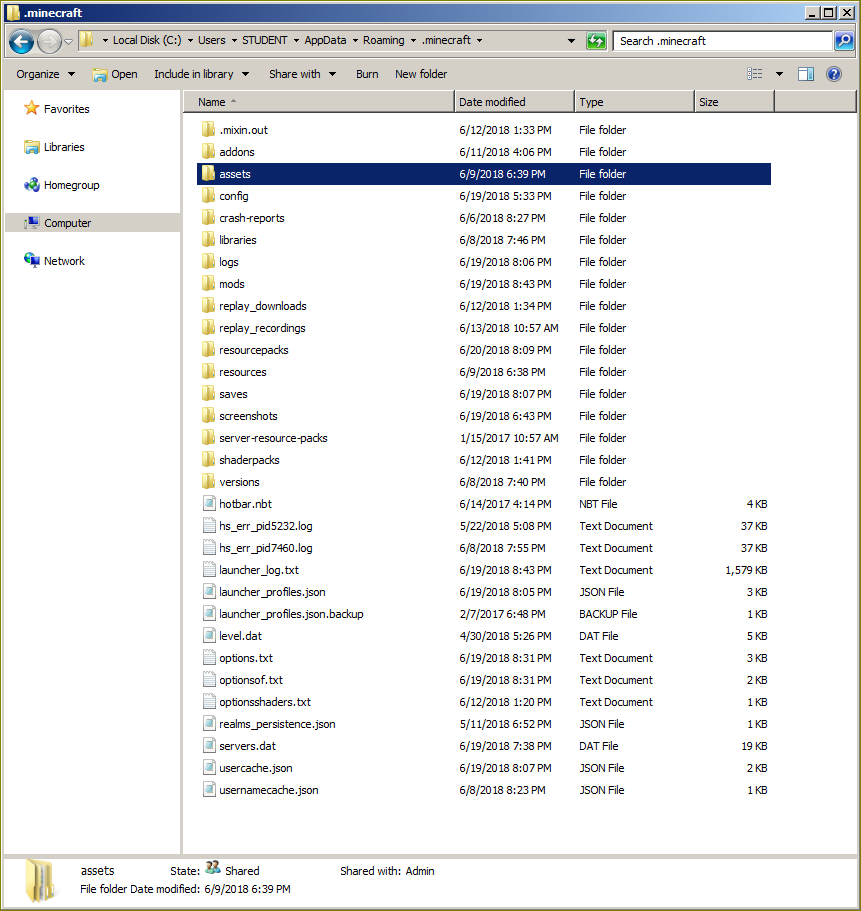The width and height of the screenshot is (861, 911).
Task: Select the replay_downloads folder icon
Action: click(x=209, y=306)
